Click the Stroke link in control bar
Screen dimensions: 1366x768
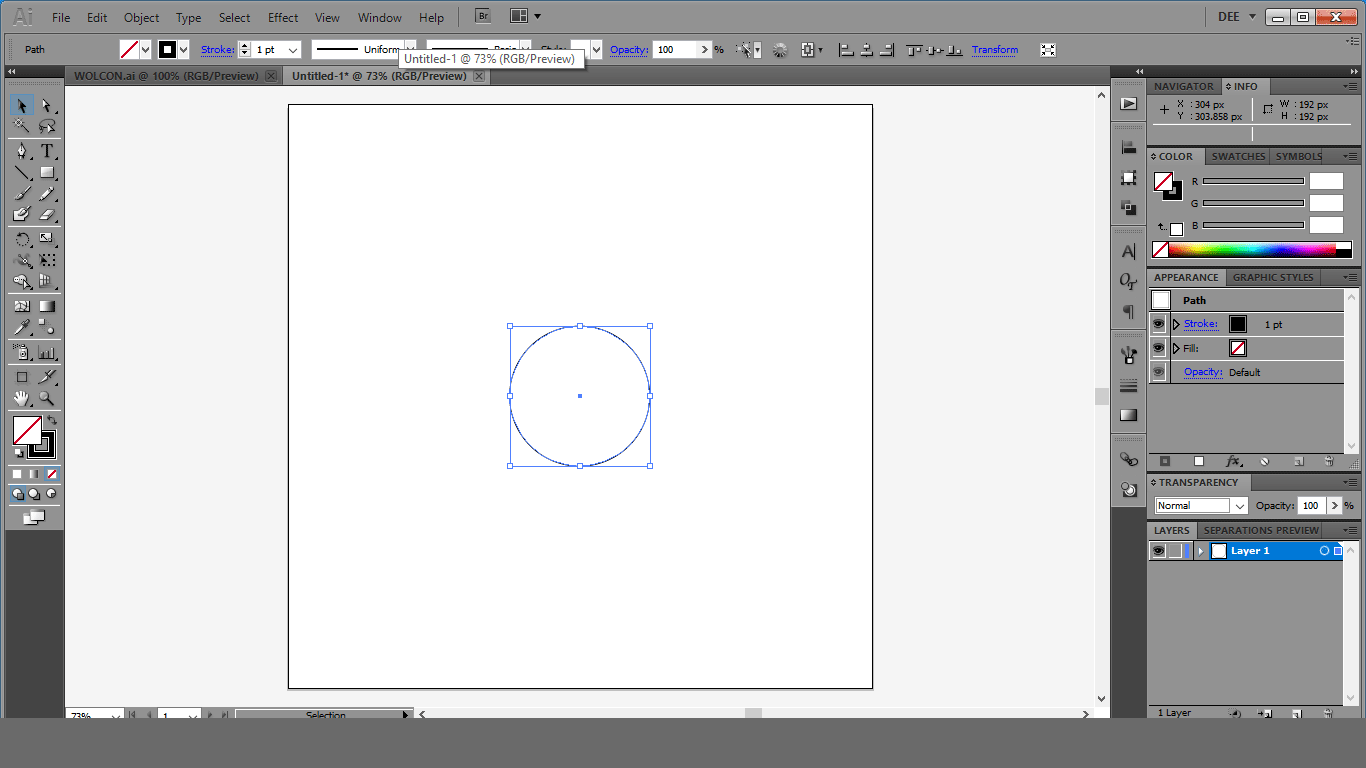pyautogui.click(x=217, y=50)
